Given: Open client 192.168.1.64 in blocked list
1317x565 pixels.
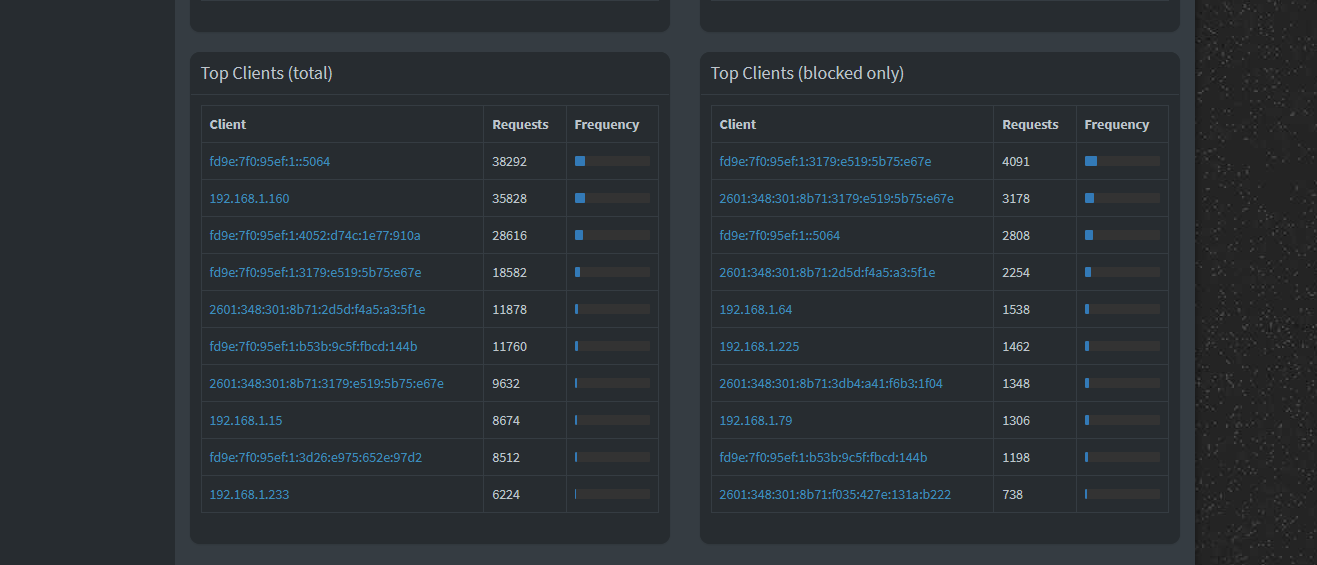Looking at the screenshot, I should click(x=755, y=310).
